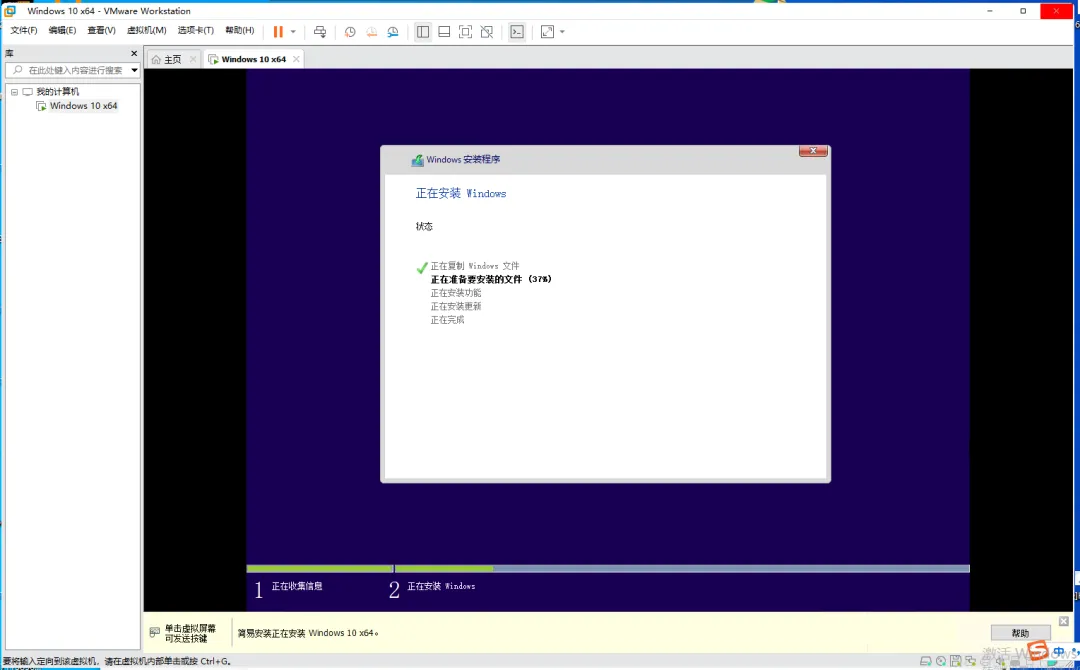The height and width of the screenshot is (670, 1080).
Task: Click the Unity mode toolbar icon
Action: [x=487, y=32]
